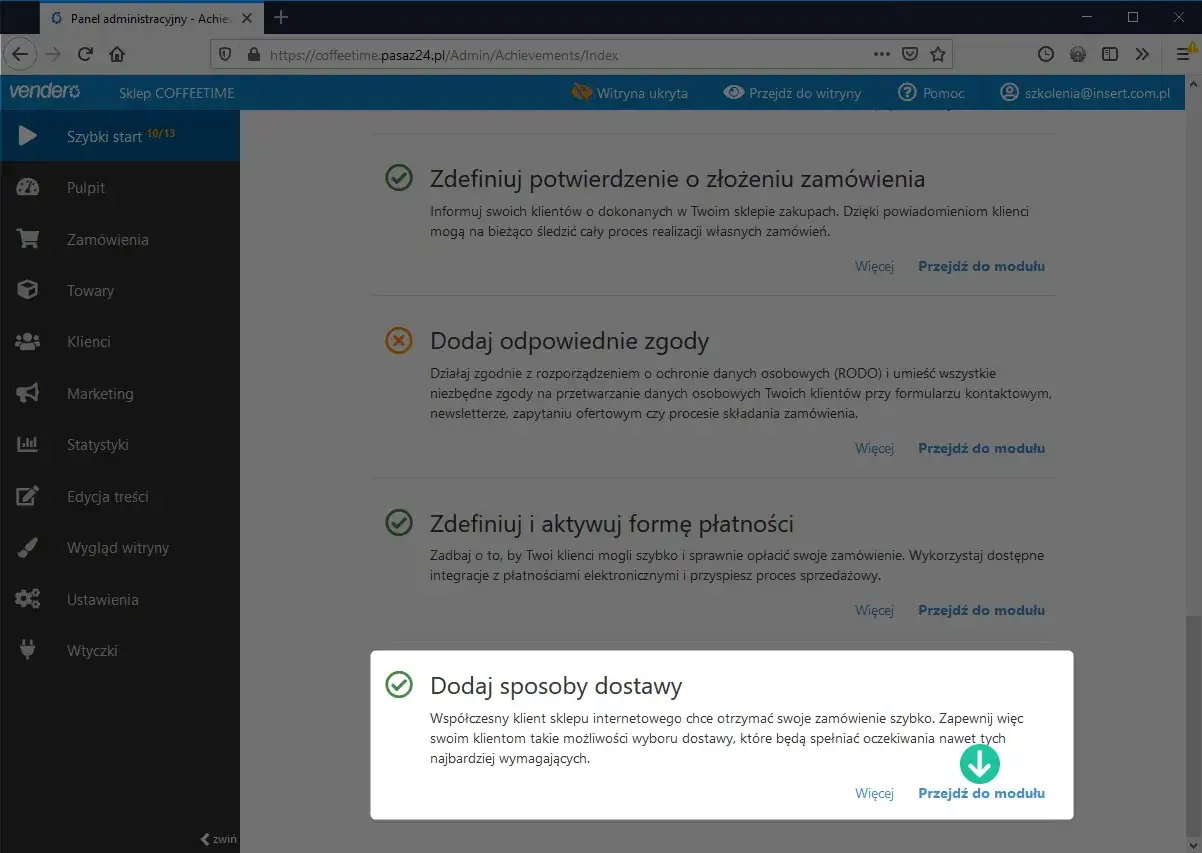
Task: Click the Ustawienia gears icon
Action: [x=28, y=599]
